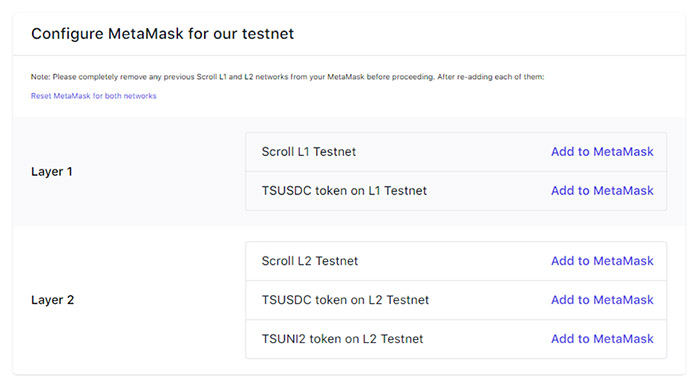The height and width of the screenshot is (385, 700).
Task: Click the Scroll L2 Testnet label
Action: click(x=310, y=261)
